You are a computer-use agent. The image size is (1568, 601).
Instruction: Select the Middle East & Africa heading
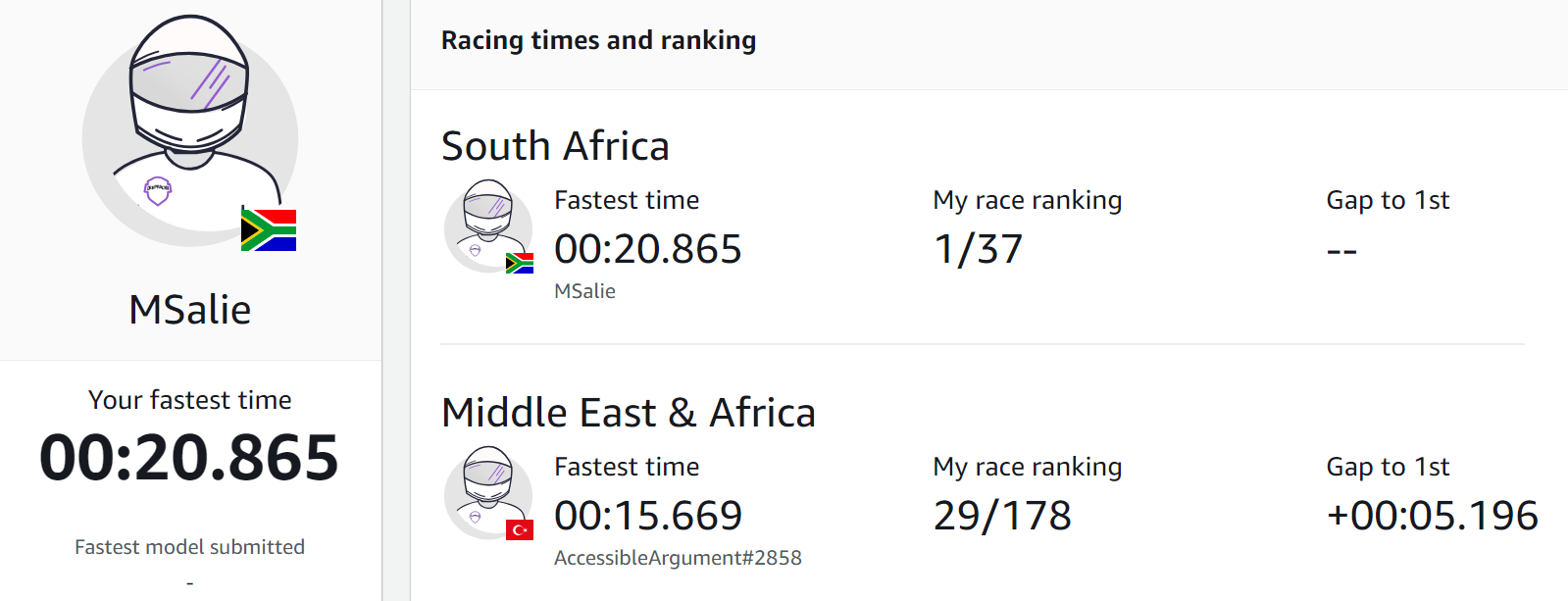628,413
